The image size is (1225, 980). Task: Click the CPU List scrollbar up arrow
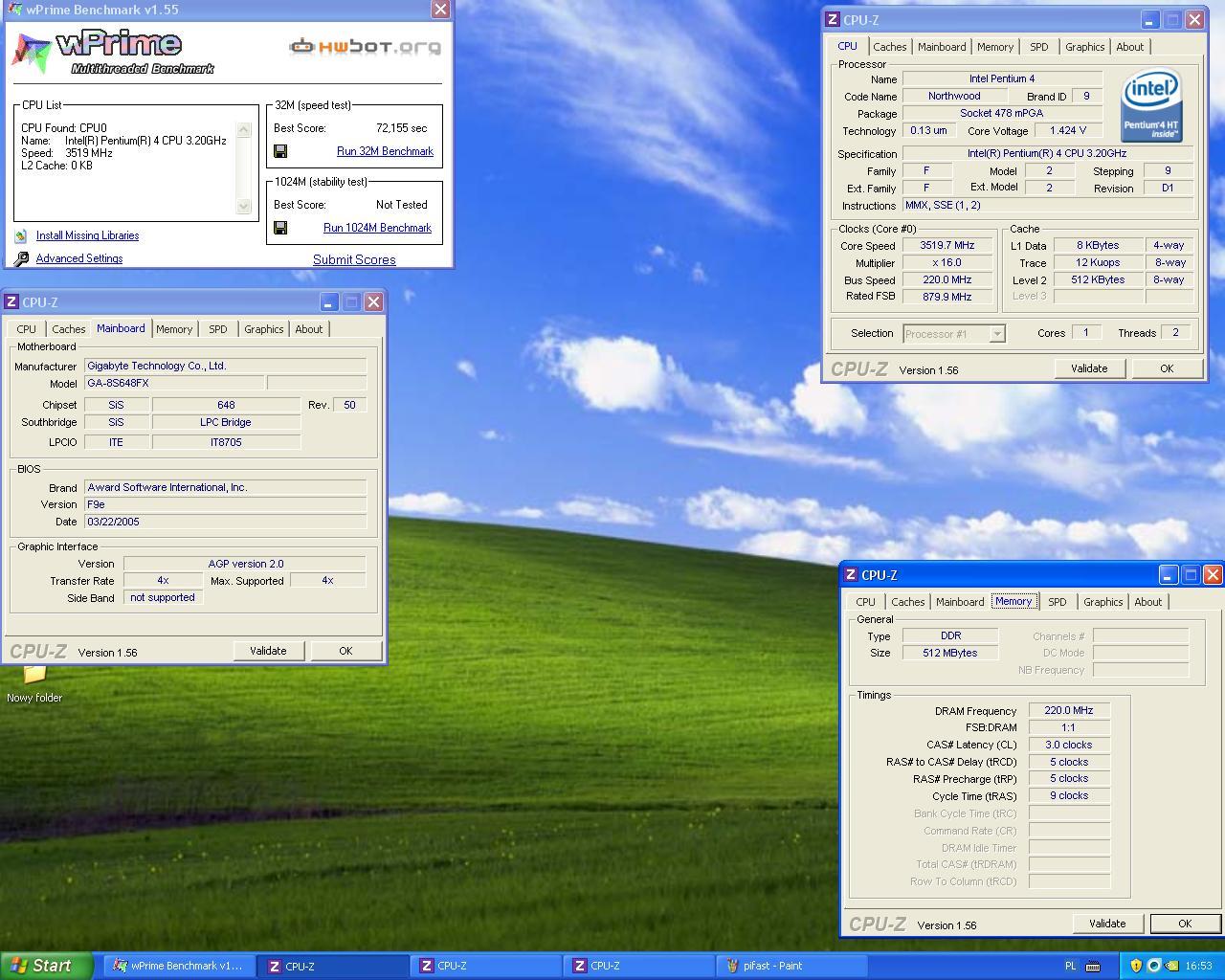(x=243, y=129)
